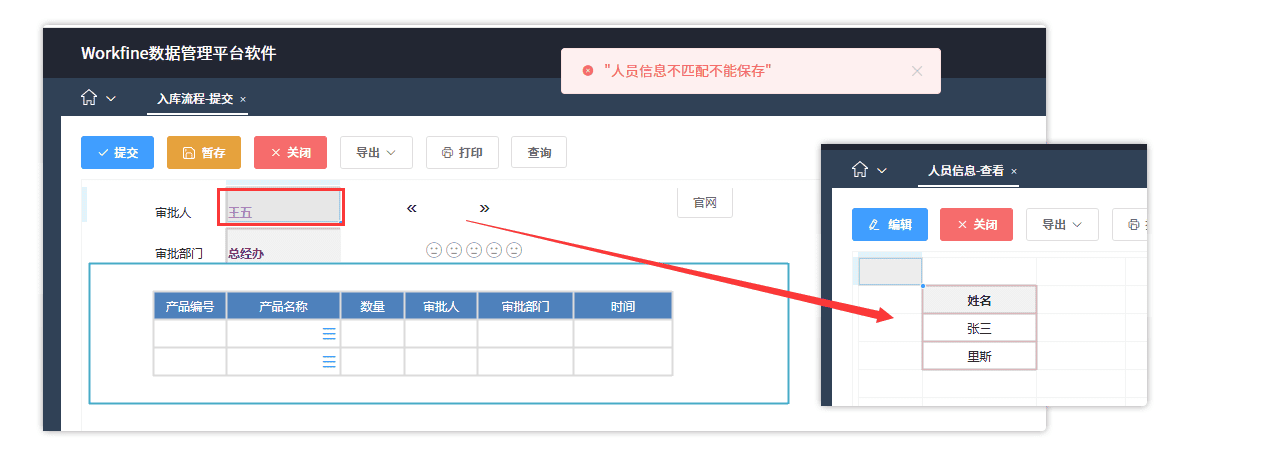Open the list icon in first 产品名称 row
Screen dimensions: 1268x461
329,334
